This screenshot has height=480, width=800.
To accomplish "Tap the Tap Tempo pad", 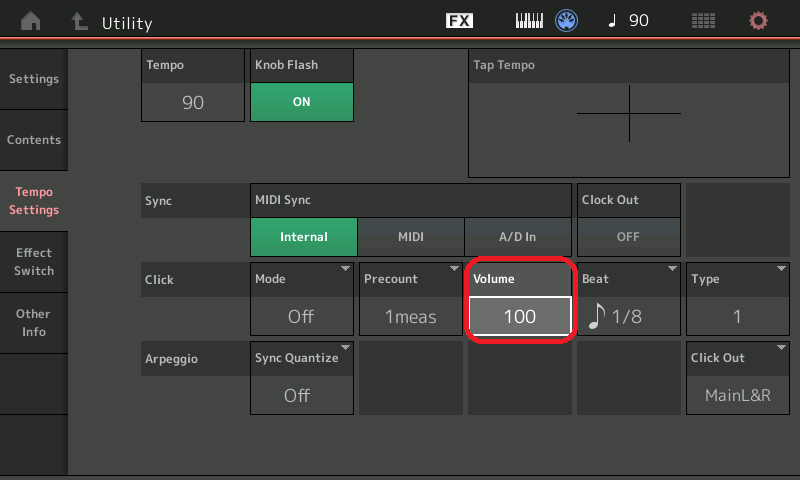I will (x=628, y=113).
